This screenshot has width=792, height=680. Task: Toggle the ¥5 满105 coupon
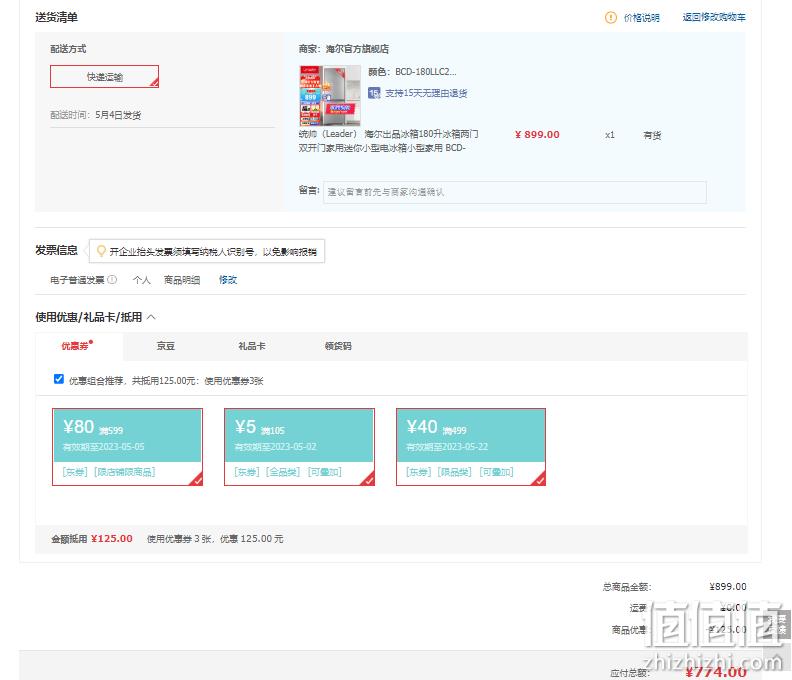[x=300, y=447]
